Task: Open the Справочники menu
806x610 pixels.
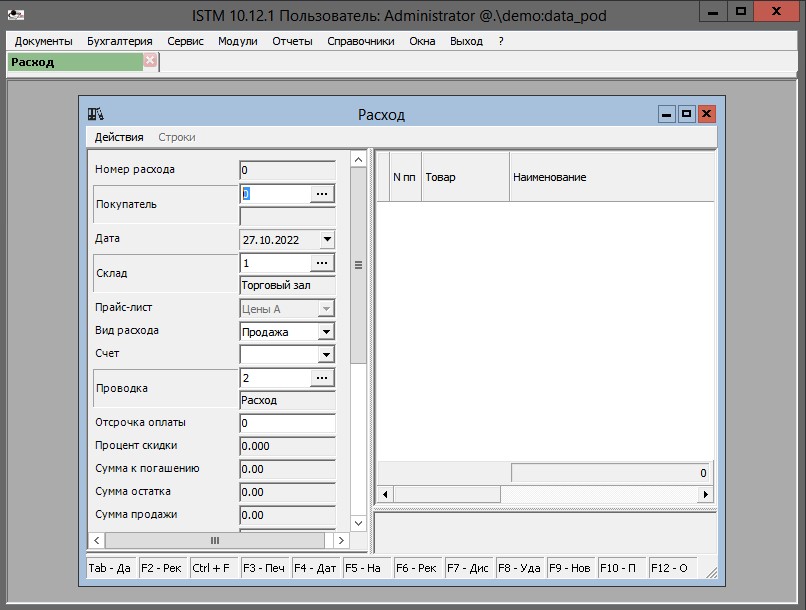Action: pyautogui.click(x=360, y=41)
